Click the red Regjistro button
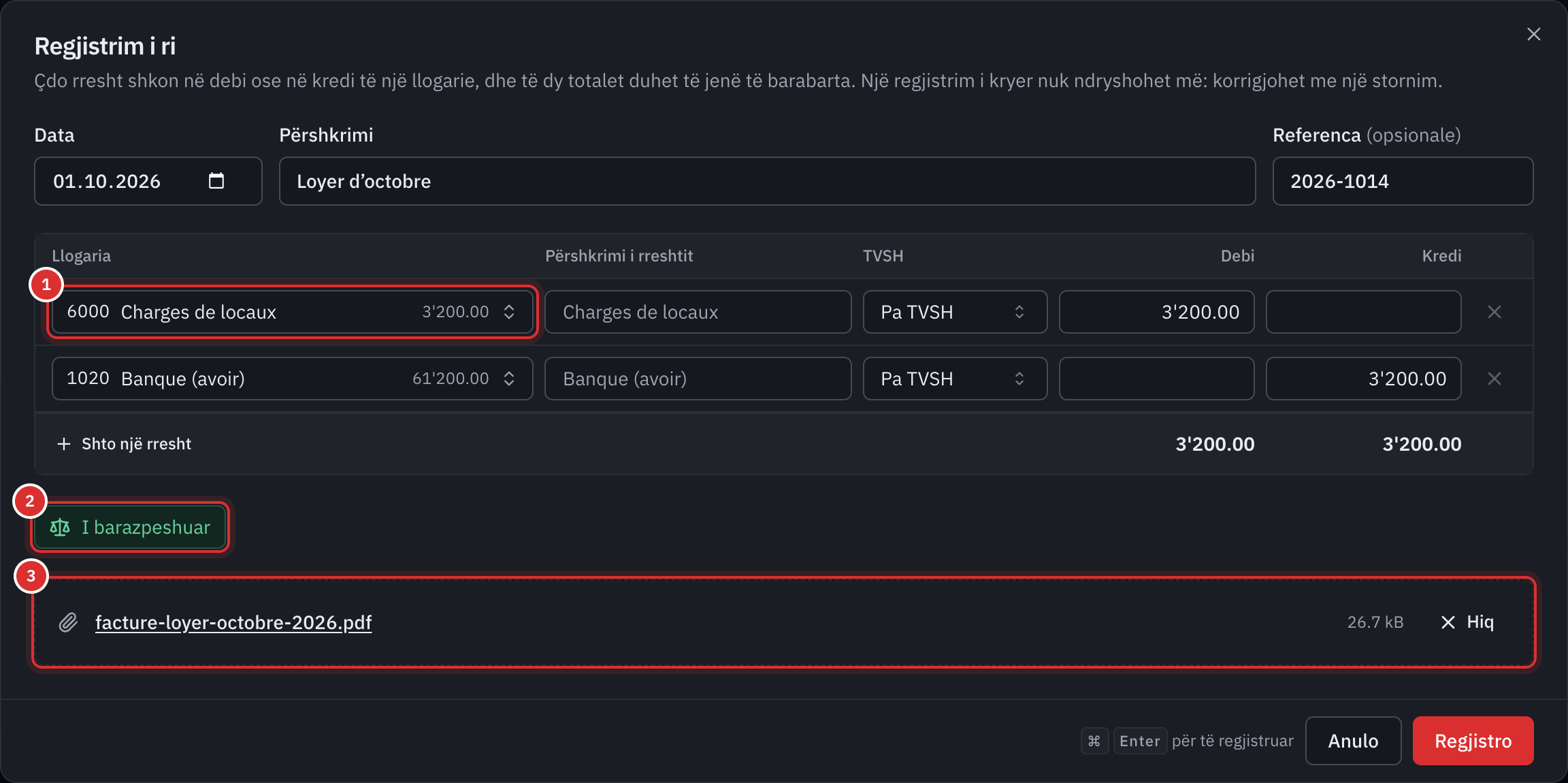1568x783 pixels. pyautogui.click(x=1473, y=741)
